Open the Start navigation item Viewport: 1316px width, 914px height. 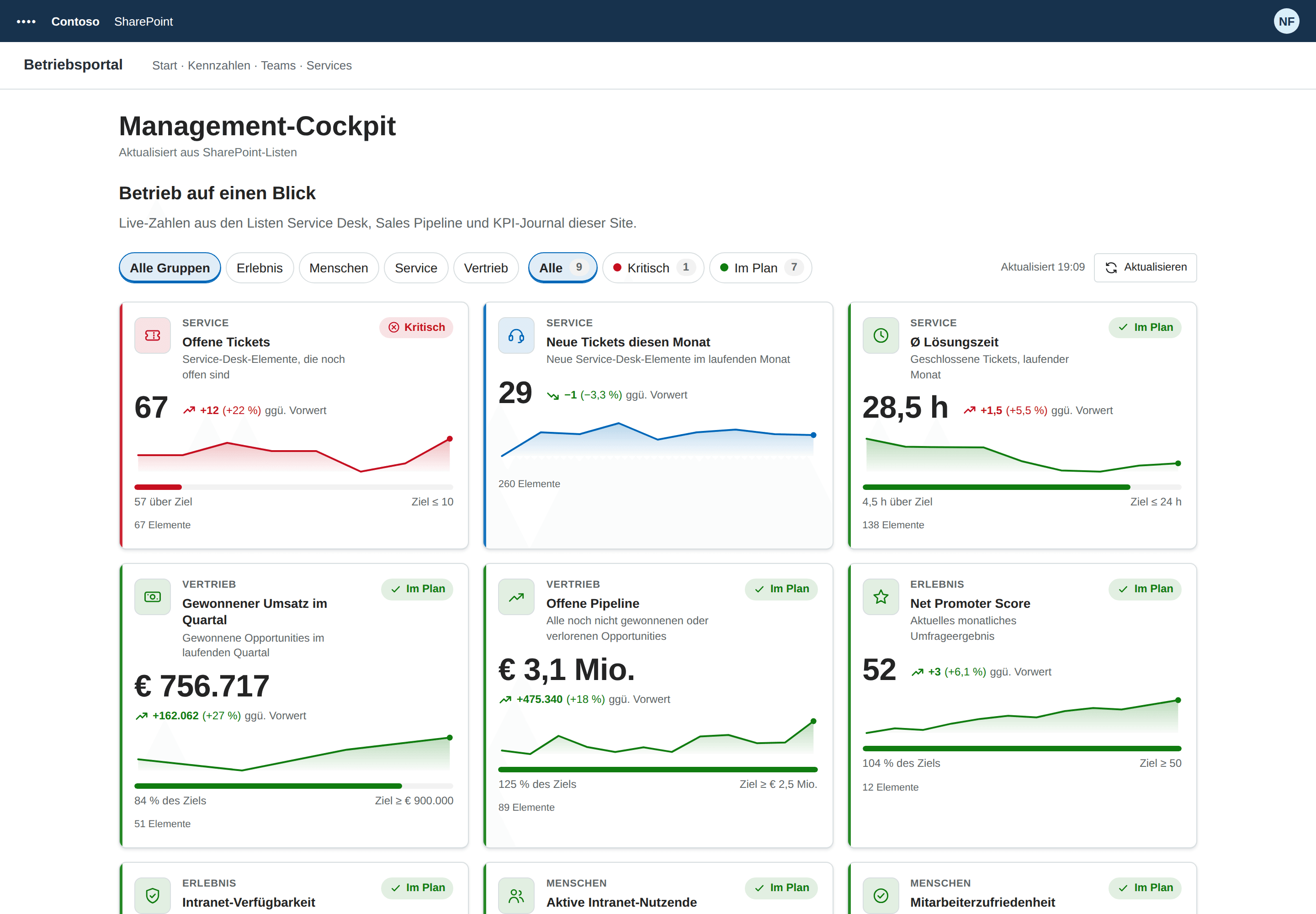[164, 65]
